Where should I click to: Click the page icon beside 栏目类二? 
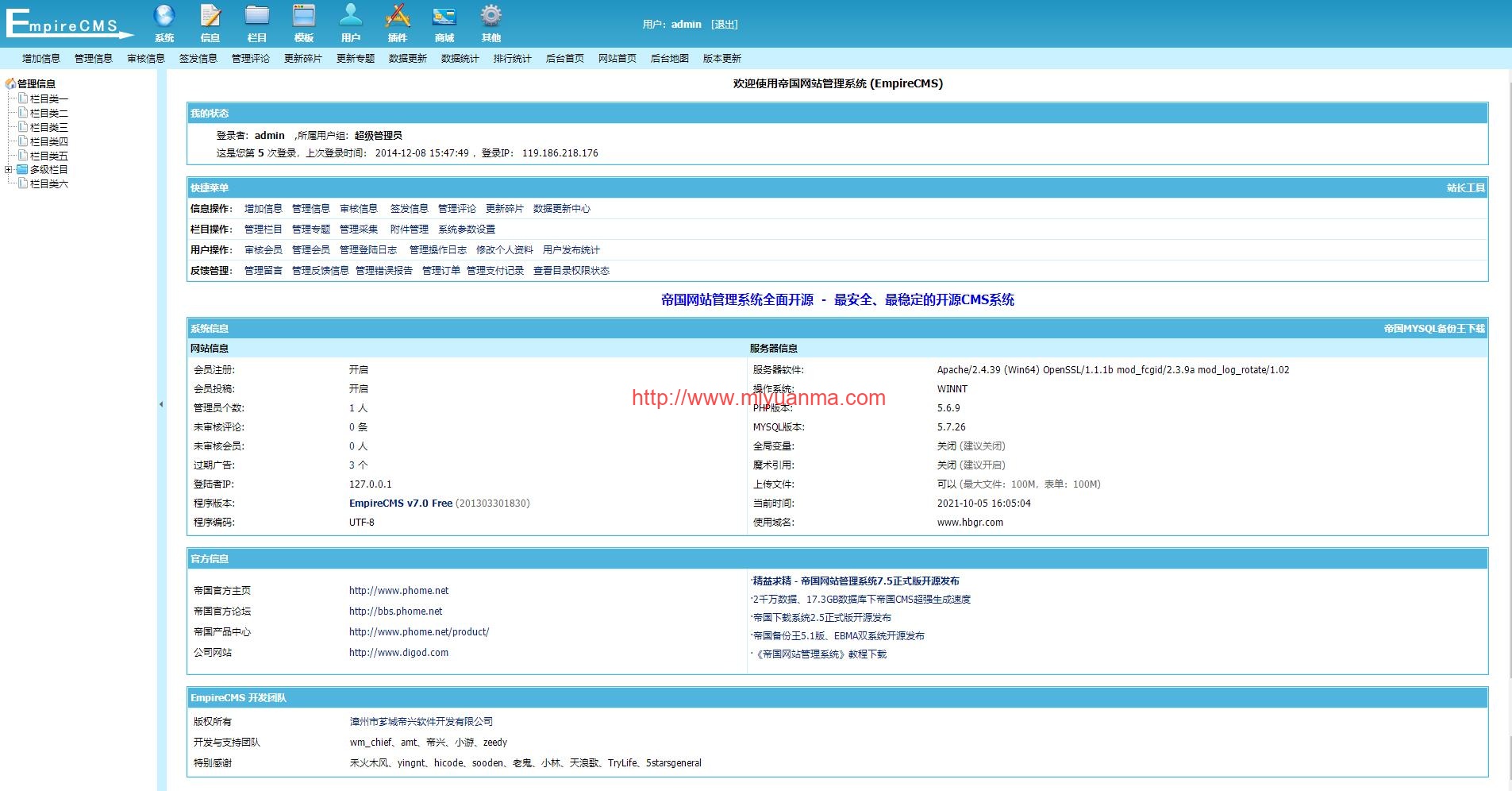click(23, 113)
